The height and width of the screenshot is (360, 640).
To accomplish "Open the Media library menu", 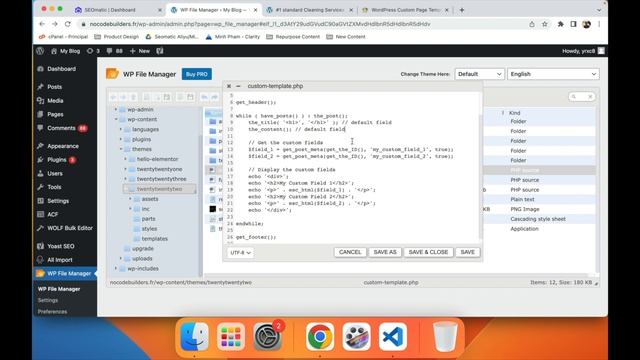I will tap(55, 101).
